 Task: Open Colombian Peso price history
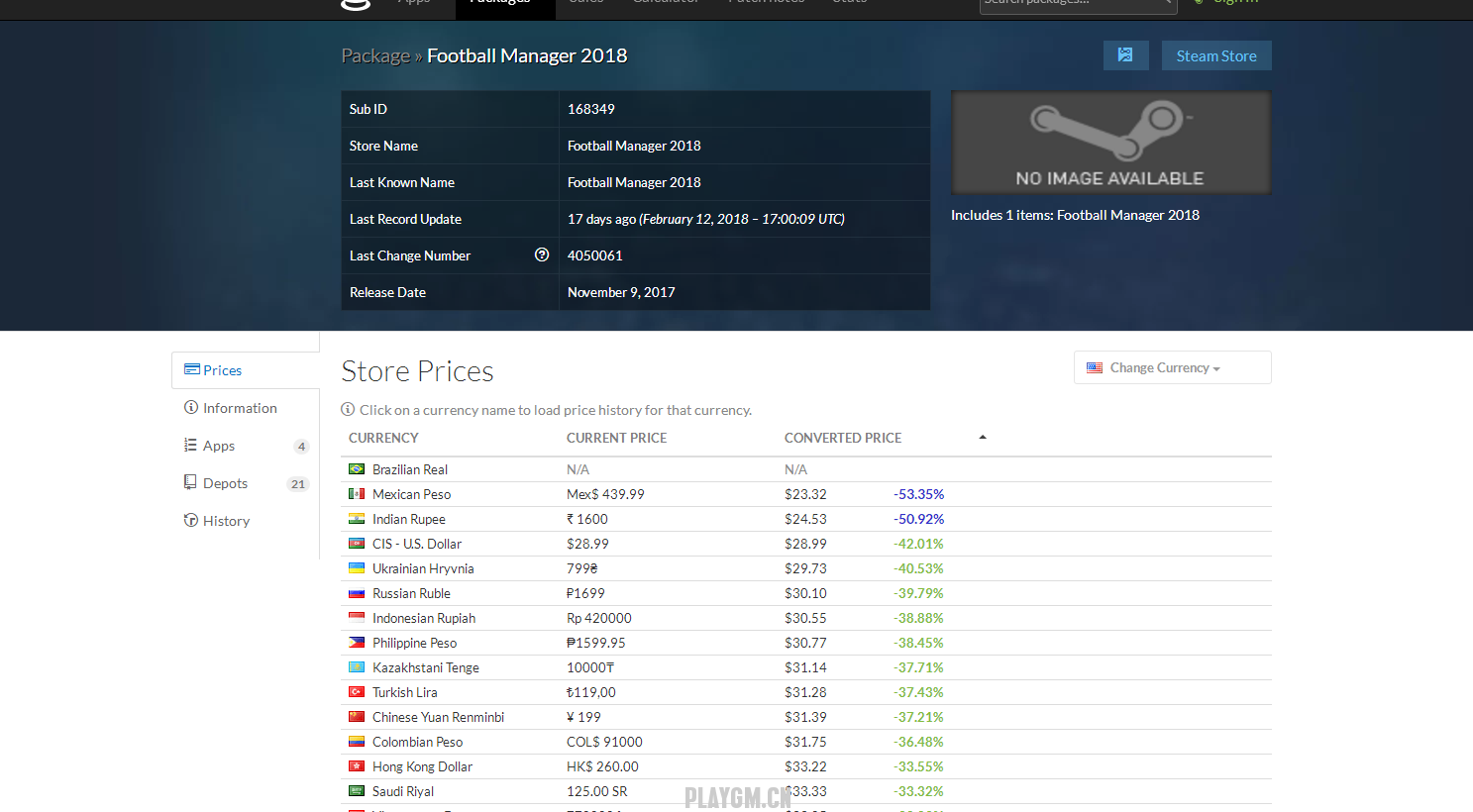point(417,742)
